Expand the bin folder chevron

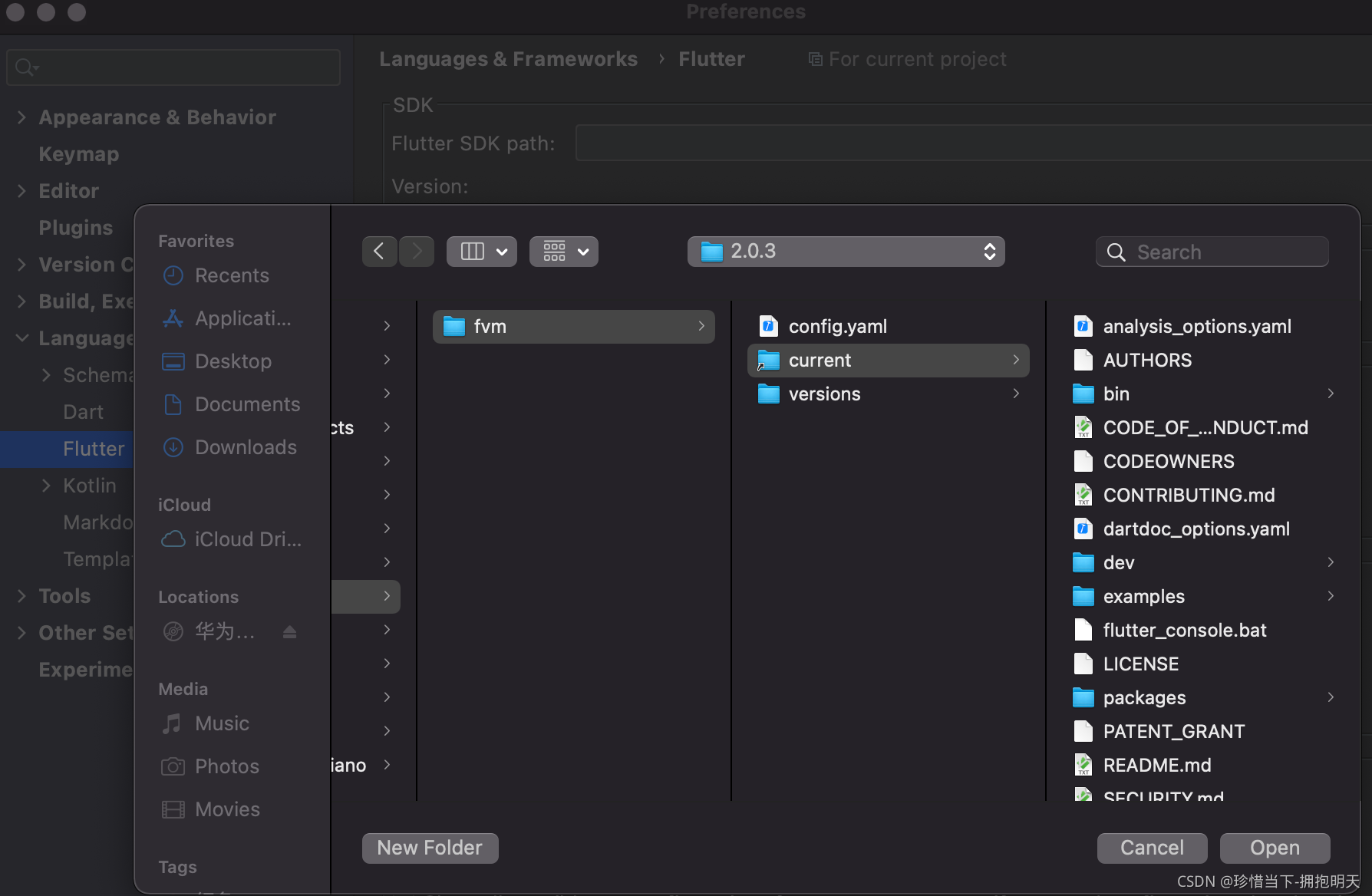point(1331,394)
